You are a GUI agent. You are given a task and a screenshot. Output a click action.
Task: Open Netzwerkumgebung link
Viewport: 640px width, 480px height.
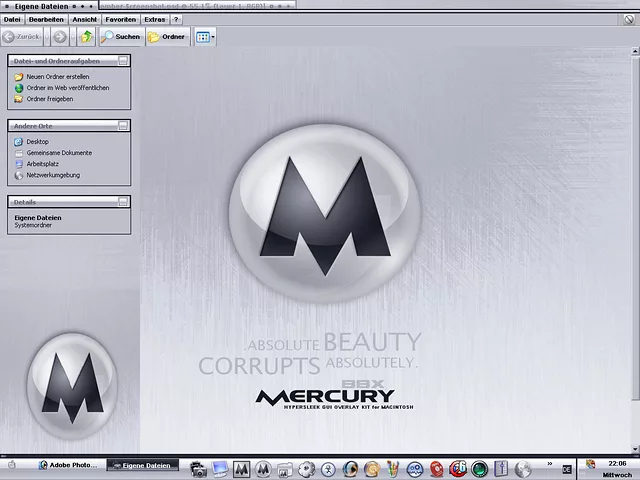53,175
